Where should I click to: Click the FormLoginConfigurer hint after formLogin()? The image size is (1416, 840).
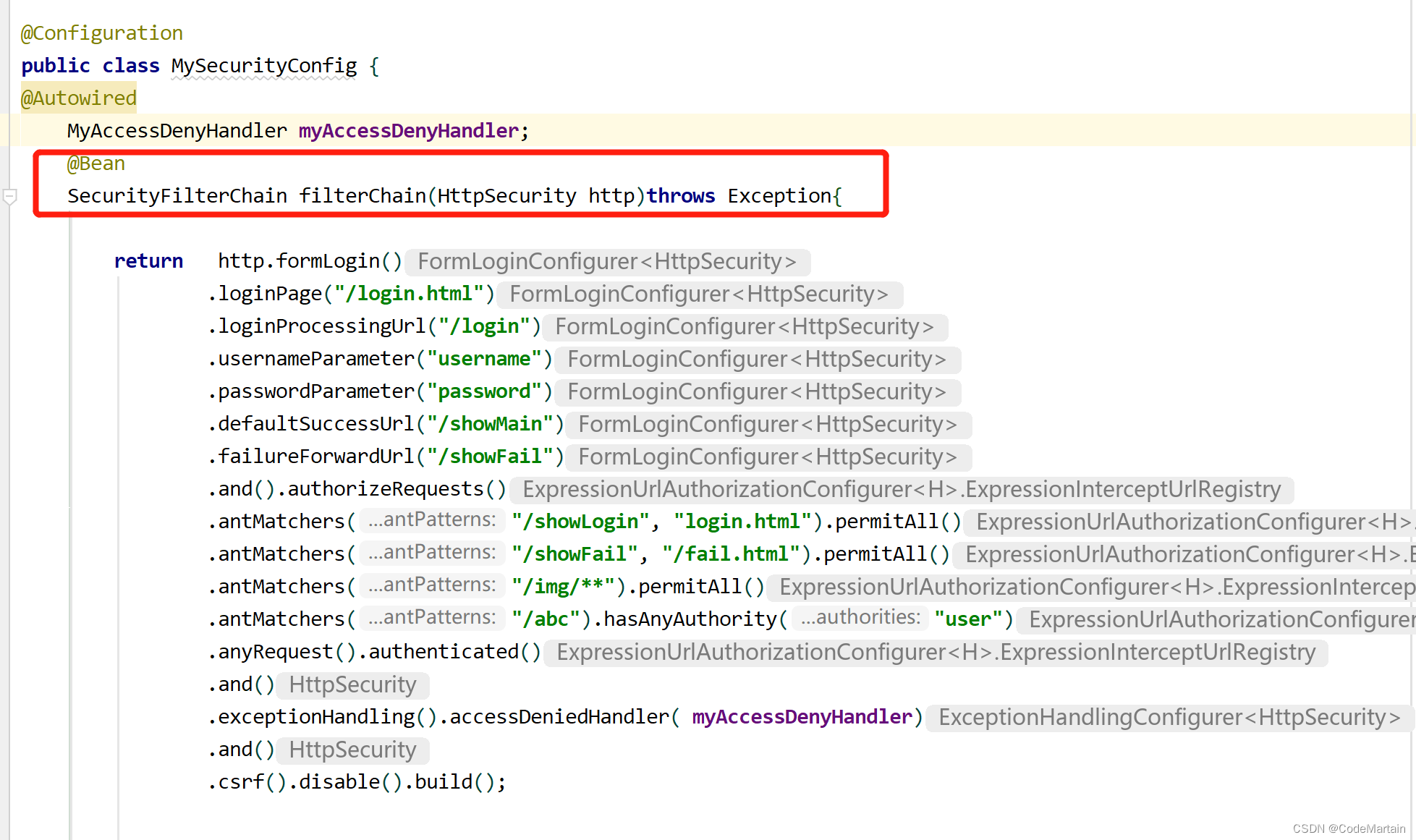pyautogui.click(x=608, y=262)
